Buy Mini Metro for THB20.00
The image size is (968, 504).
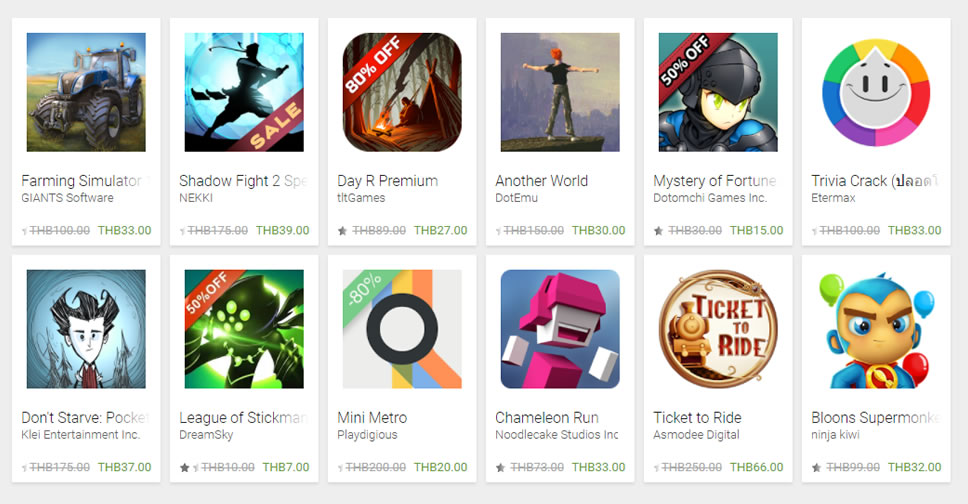(x=440, y=467)
